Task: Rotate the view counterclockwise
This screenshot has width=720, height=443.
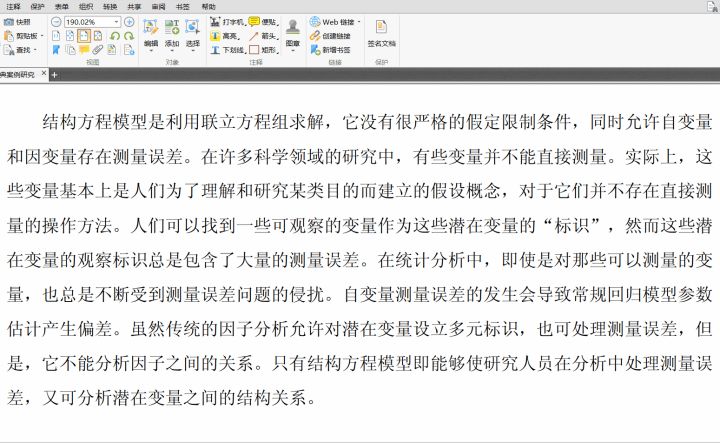Action: (x=115, y=36)
